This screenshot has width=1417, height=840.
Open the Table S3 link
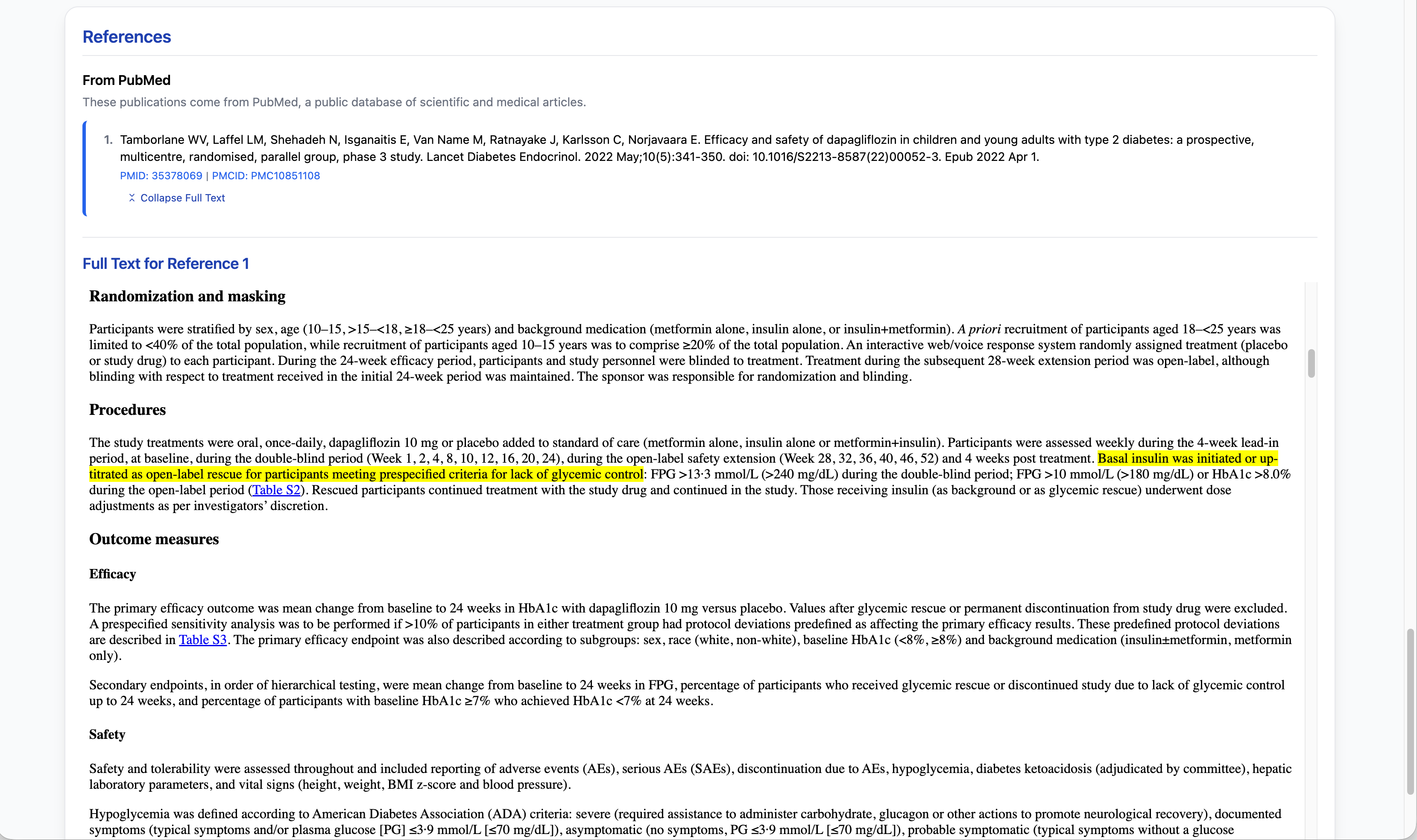[203, 640]
